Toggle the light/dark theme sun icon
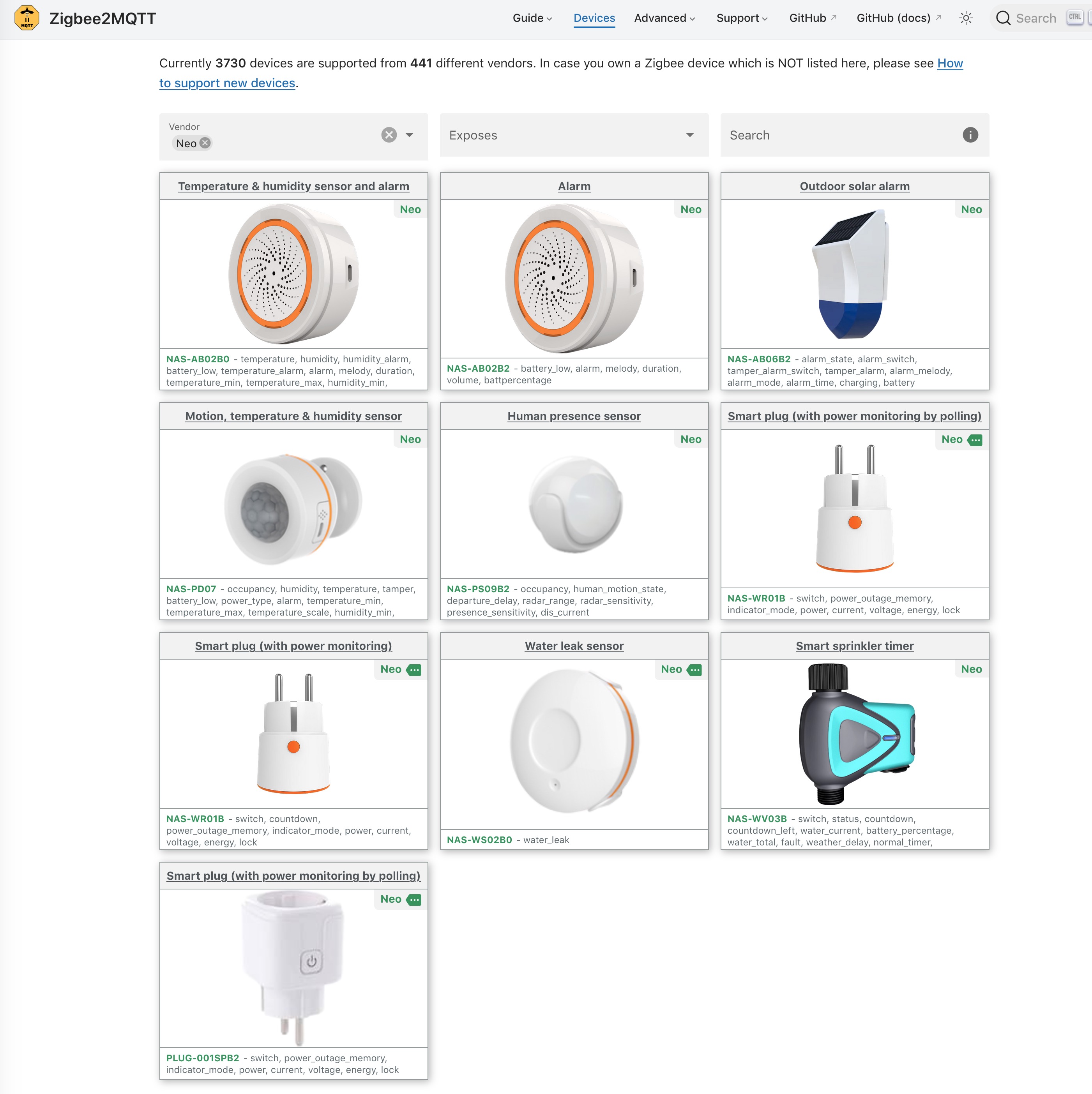The image size is (1092, 1094). pos(966,18)
